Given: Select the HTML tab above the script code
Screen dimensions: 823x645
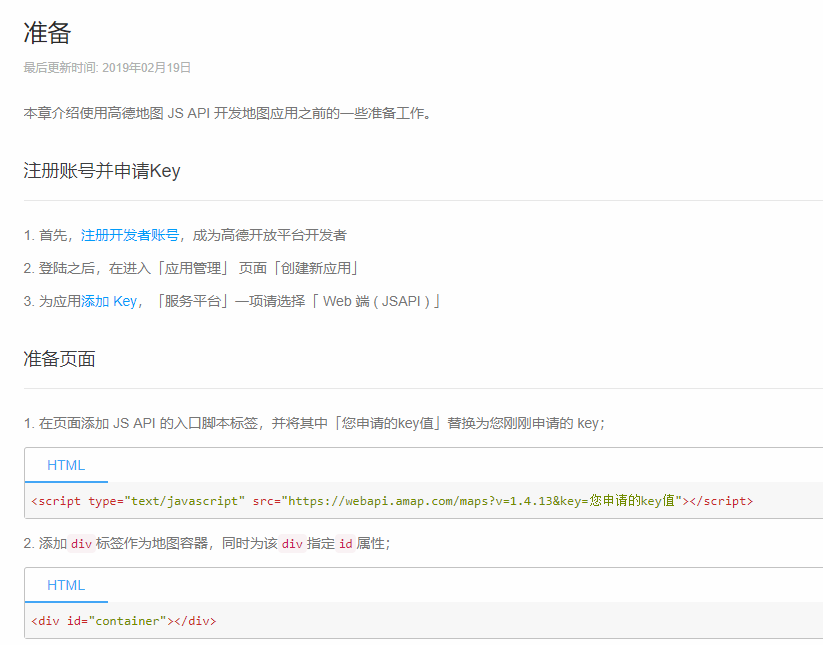Looking at the screenshot, I should click(x=66, y=466).
